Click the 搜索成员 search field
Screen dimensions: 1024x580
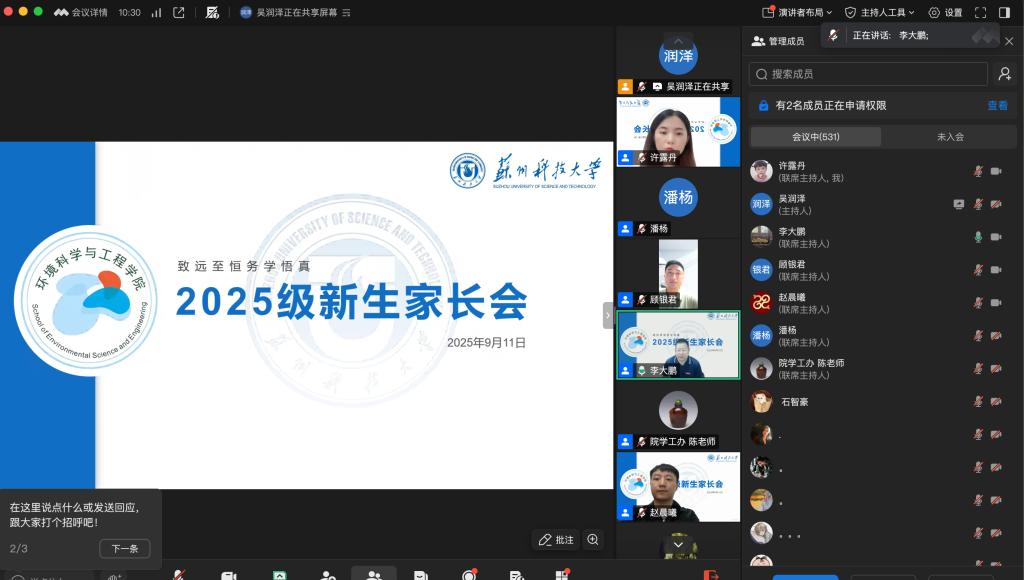[x=868, y=74]
